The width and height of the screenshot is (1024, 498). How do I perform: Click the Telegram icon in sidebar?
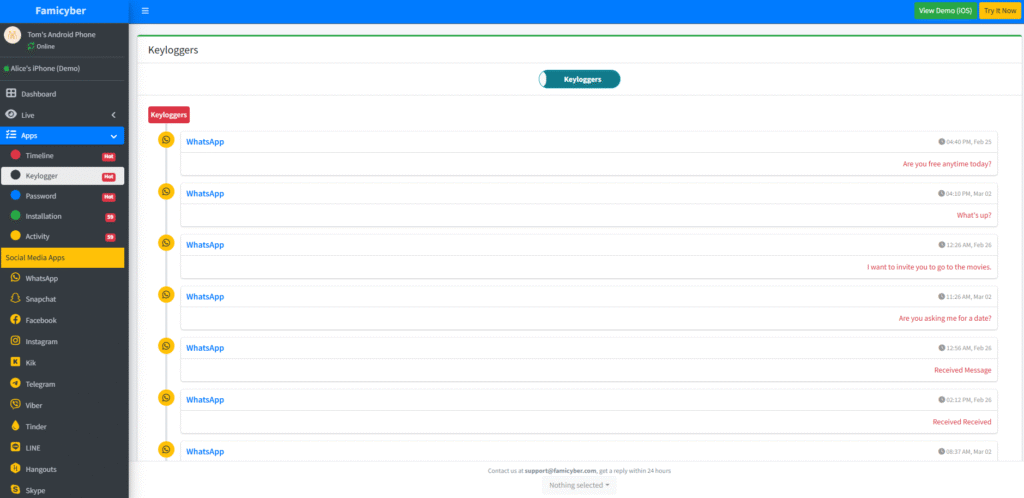point(15,383)
